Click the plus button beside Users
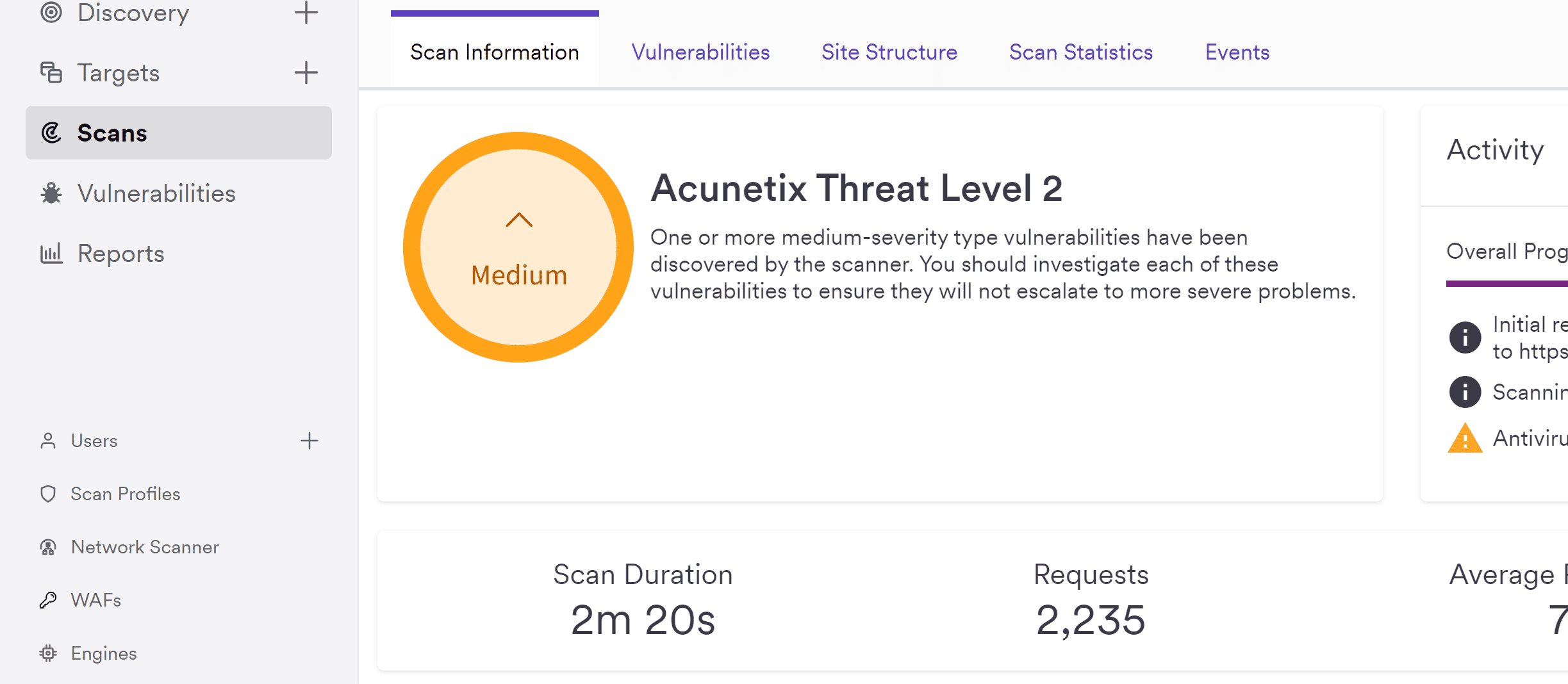The width and height of the screenshot is (1568, 684). coord(309,441)
